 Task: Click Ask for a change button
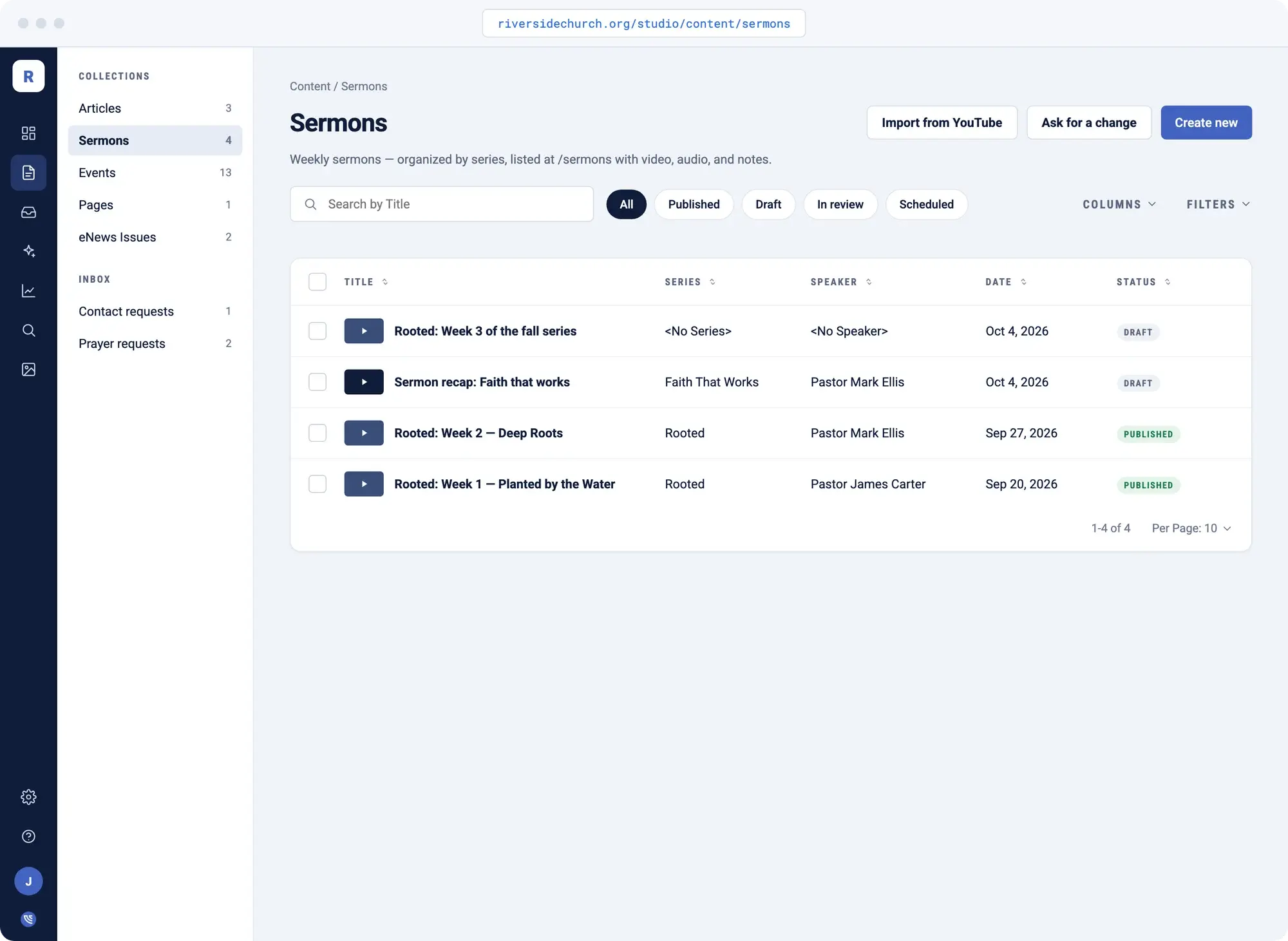[1088, 122]
